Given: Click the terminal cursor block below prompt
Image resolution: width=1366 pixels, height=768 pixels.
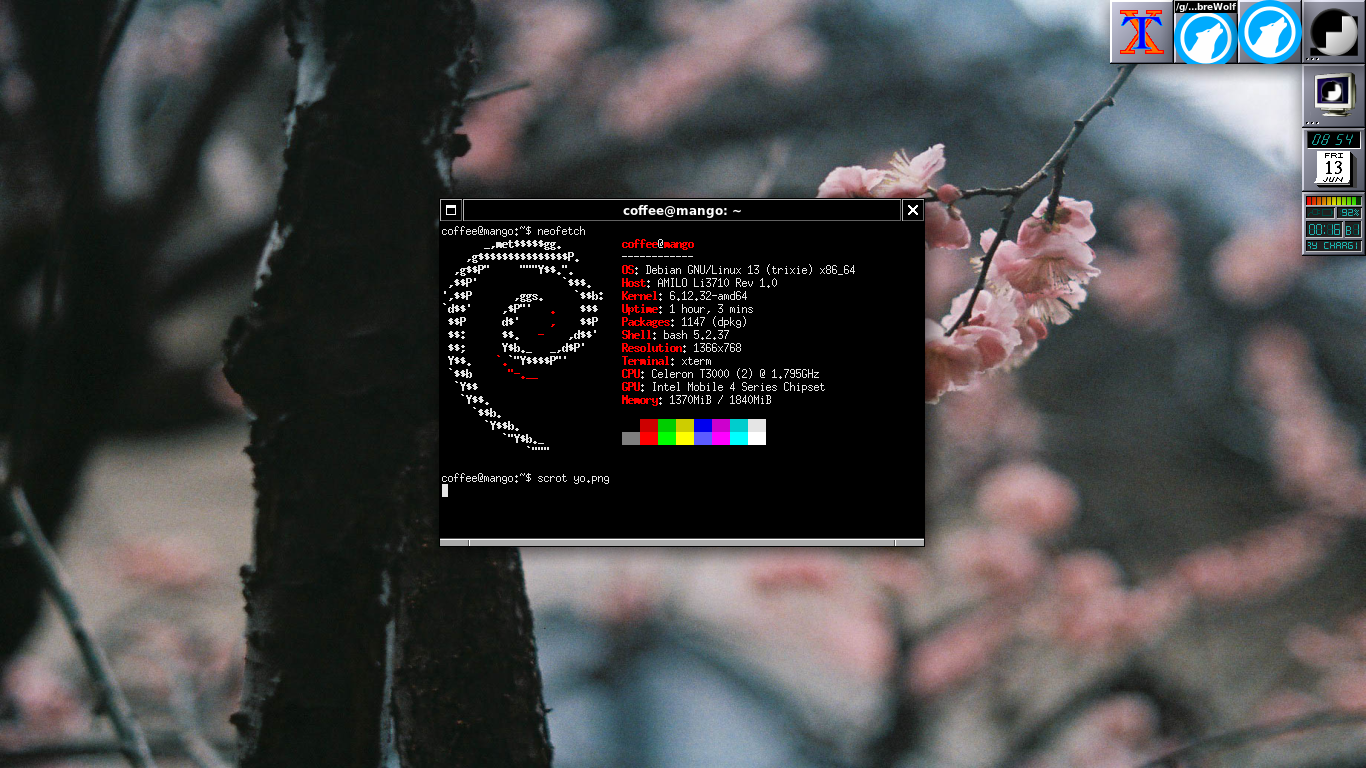Looking at the screenshot, I should (445, 491).
